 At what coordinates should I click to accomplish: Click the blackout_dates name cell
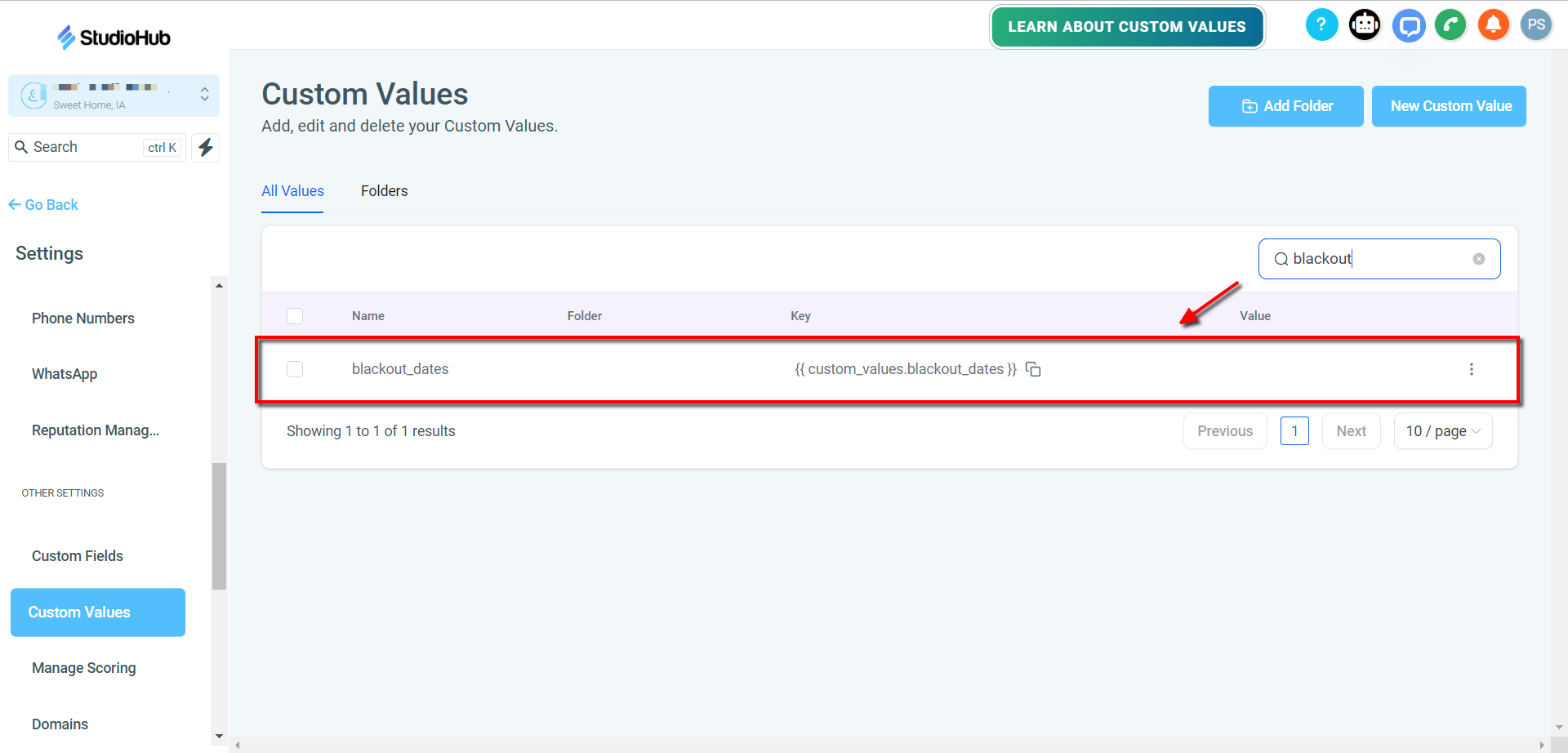pos(400,369)
